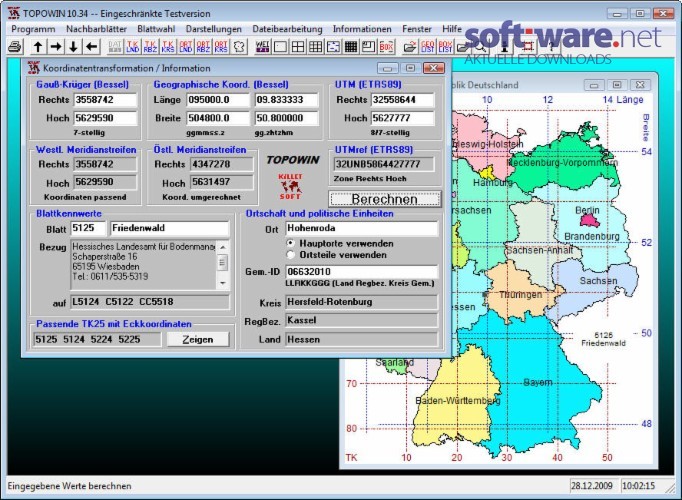Open the Programm menu
The width and height of the screenshot is (682, 500).
[33, 29]
